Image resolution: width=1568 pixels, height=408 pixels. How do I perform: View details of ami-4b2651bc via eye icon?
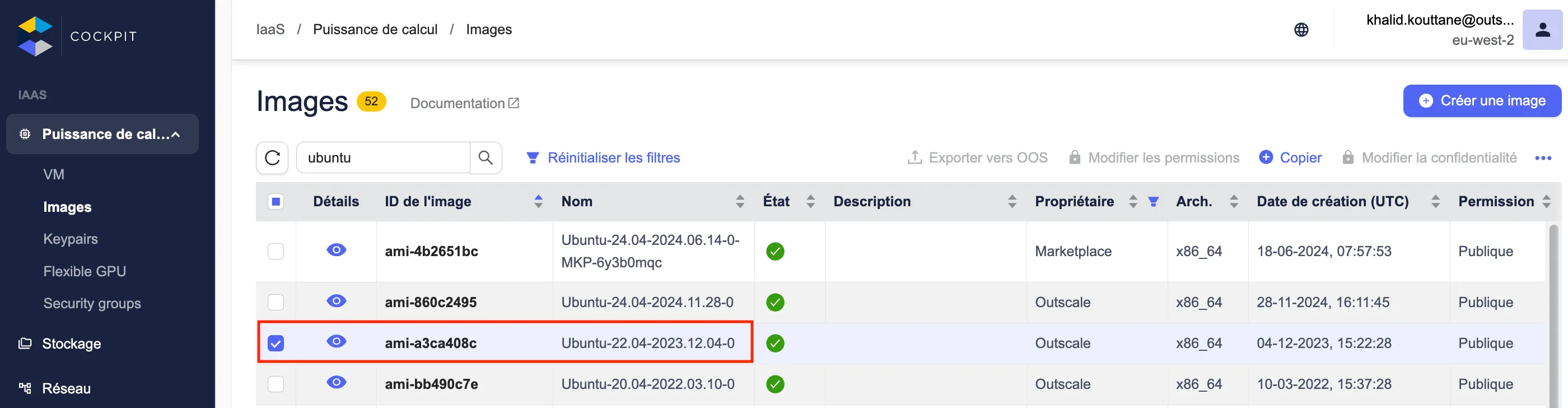point(336,251)
